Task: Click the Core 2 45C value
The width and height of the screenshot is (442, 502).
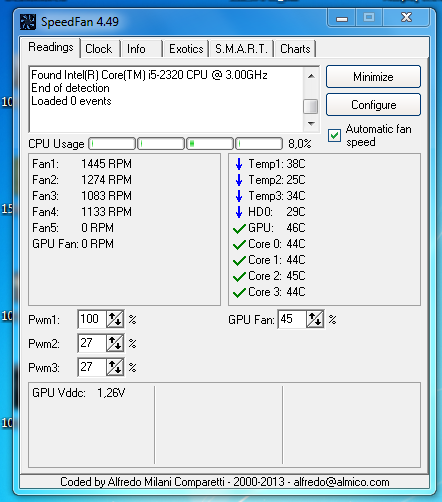Action: tap(296, 276)
